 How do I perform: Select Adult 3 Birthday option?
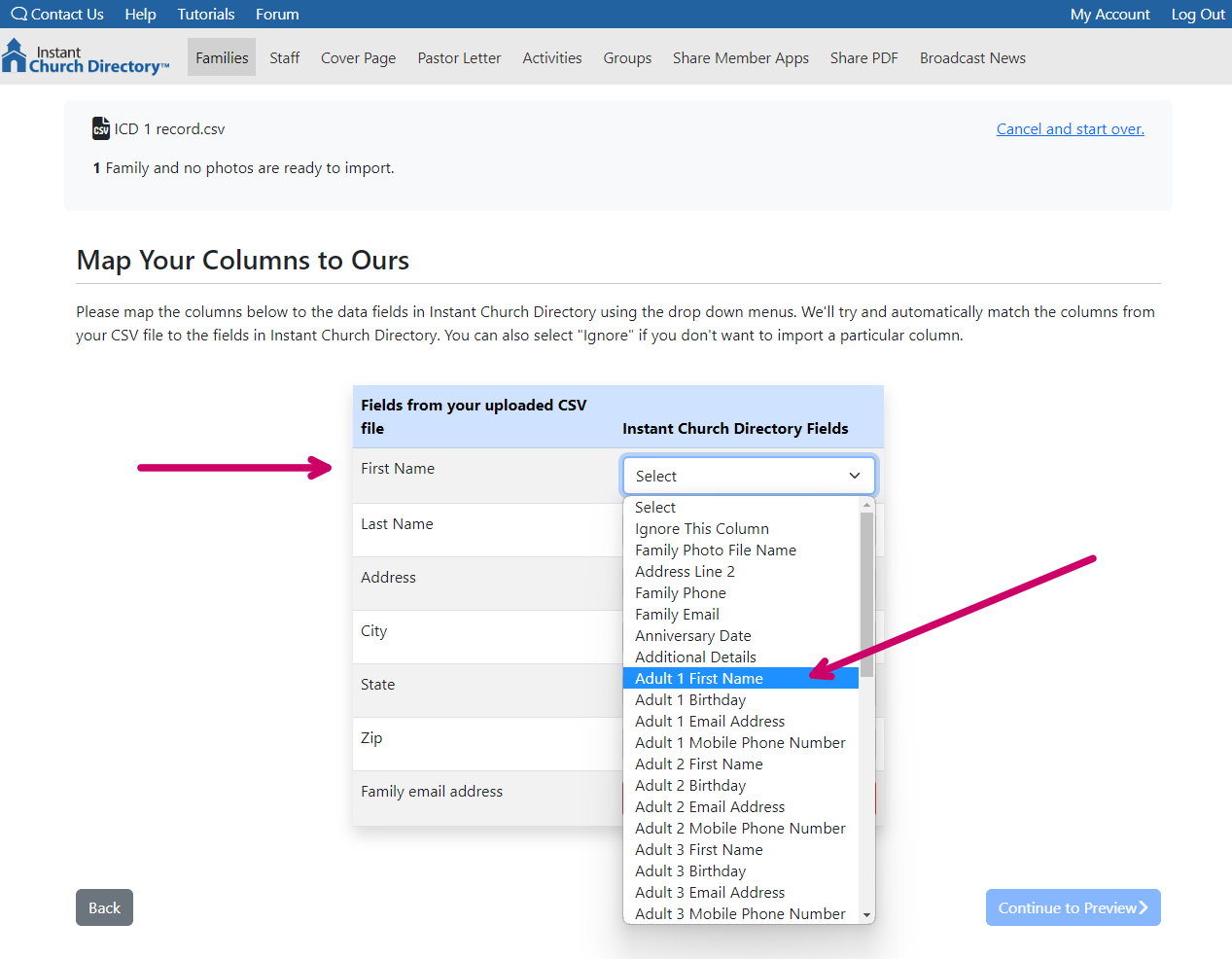click(741, 870)
